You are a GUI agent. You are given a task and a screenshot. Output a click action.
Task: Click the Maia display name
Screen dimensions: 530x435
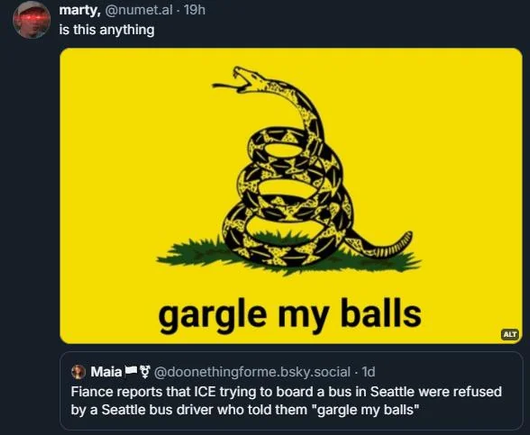click(106, 372)
